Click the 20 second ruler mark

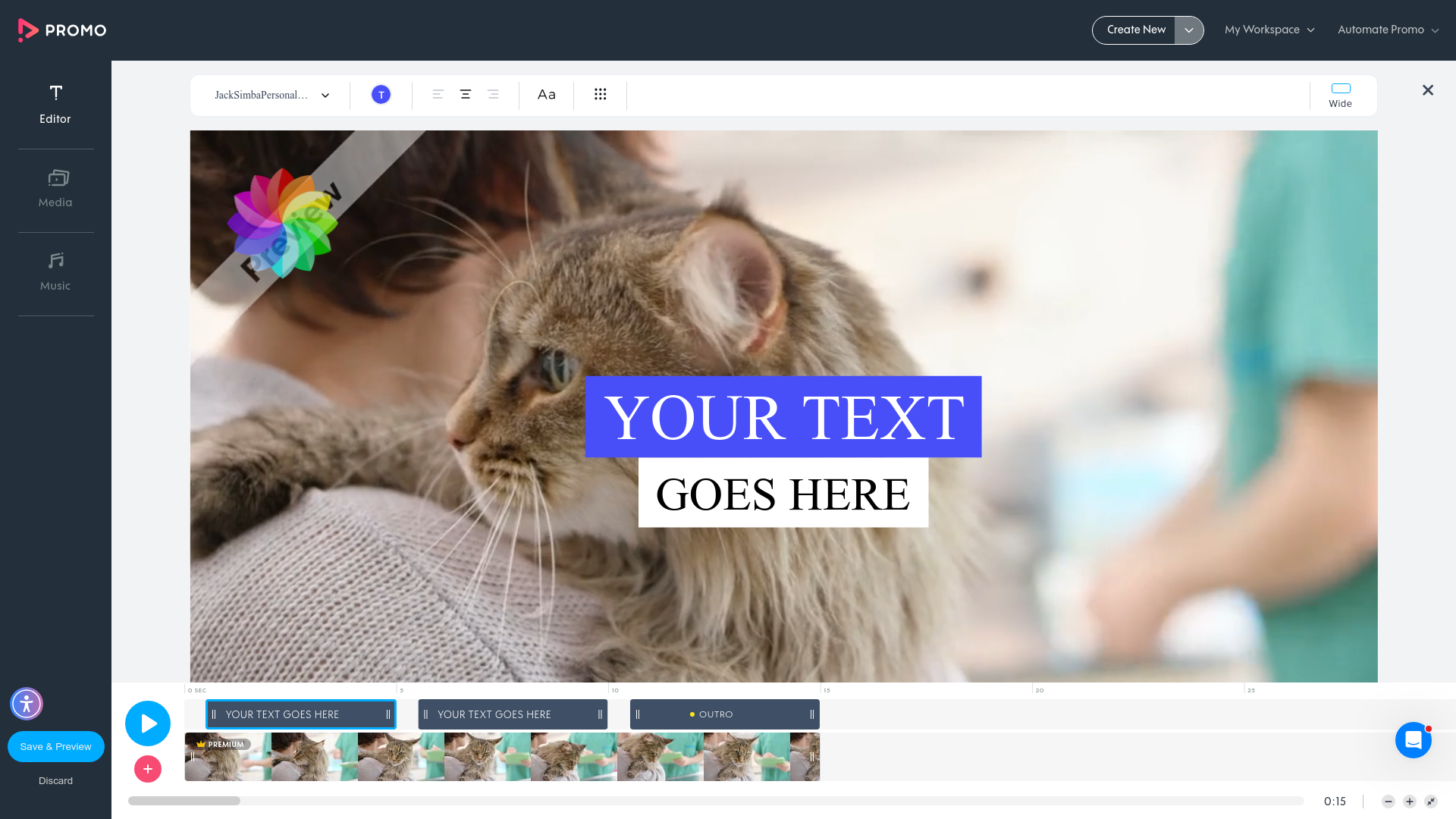coord(1039,690)
